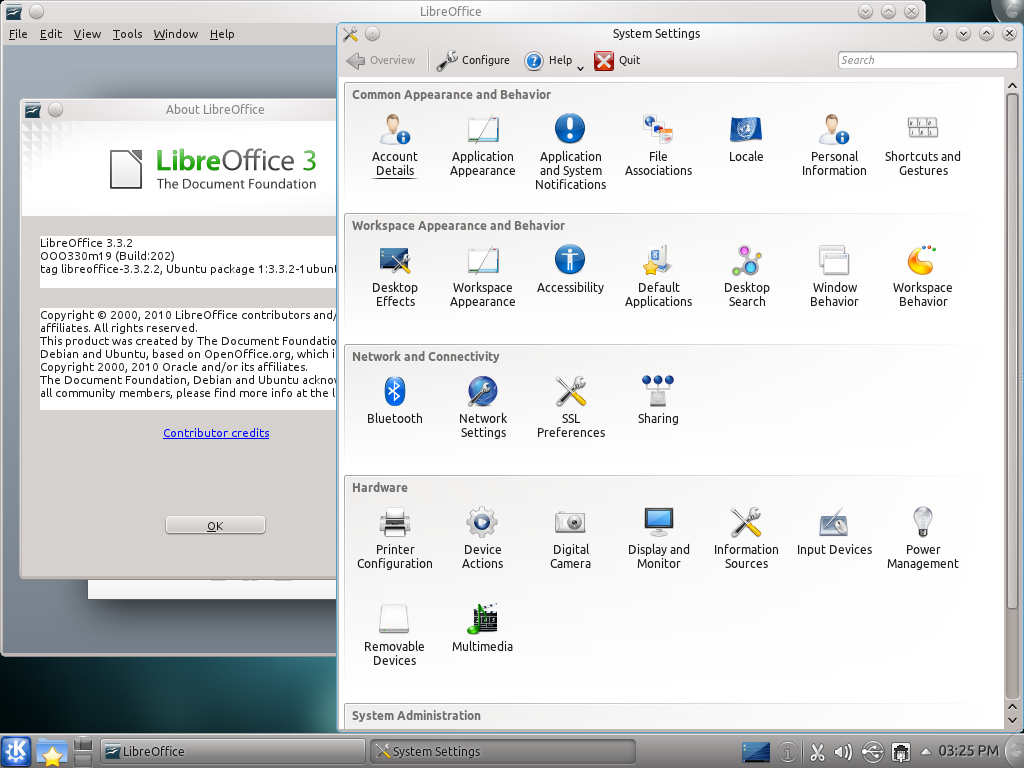Viewport: 1024px width, 768px height.
Task: Switch to LibreOffice taskbar entry
Action: [x=232, y=752]
